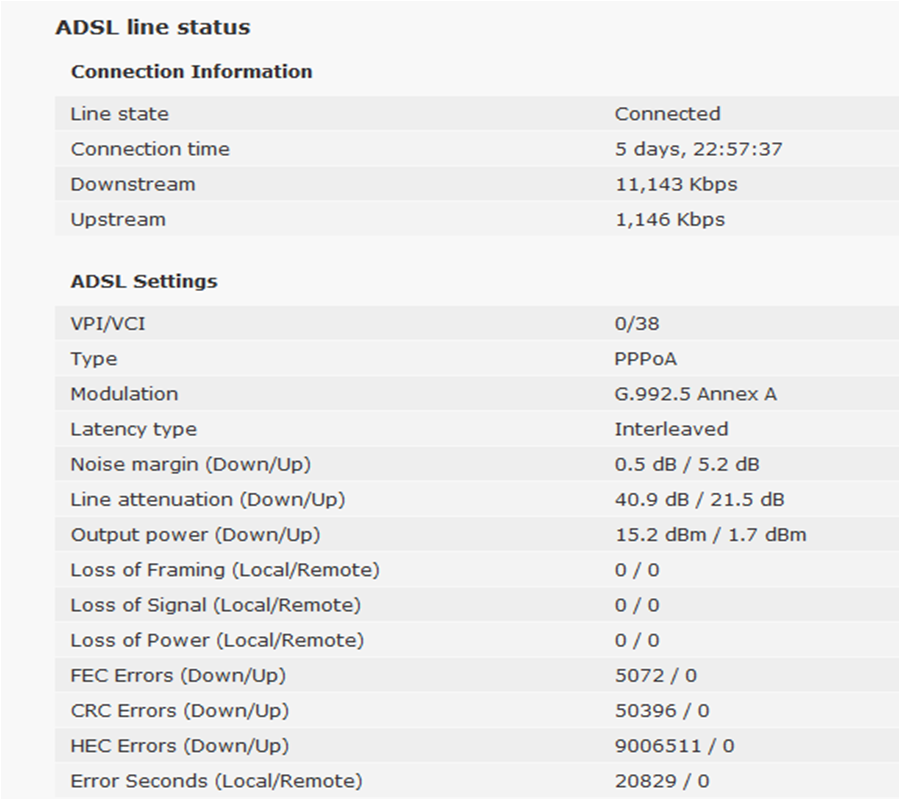The image size is (900, 800).
Task: Click the 'Connection time' label
Action: point(150,149)
